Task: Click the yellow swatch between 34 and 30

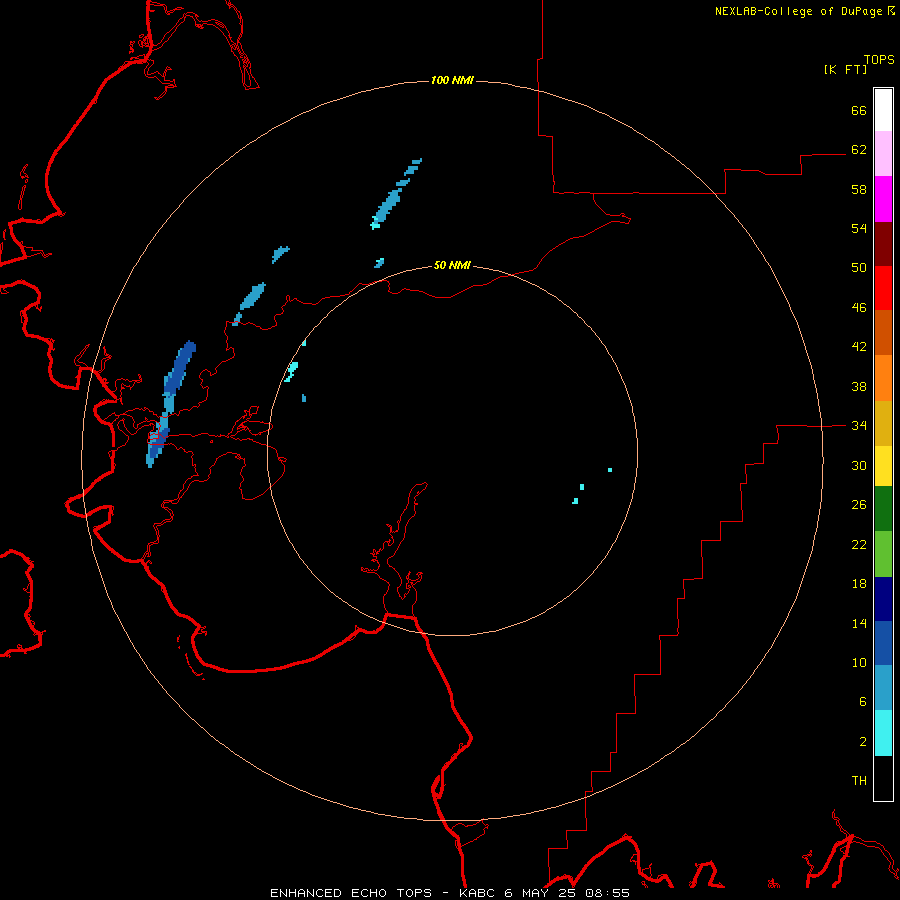Action: click(883, 466)
